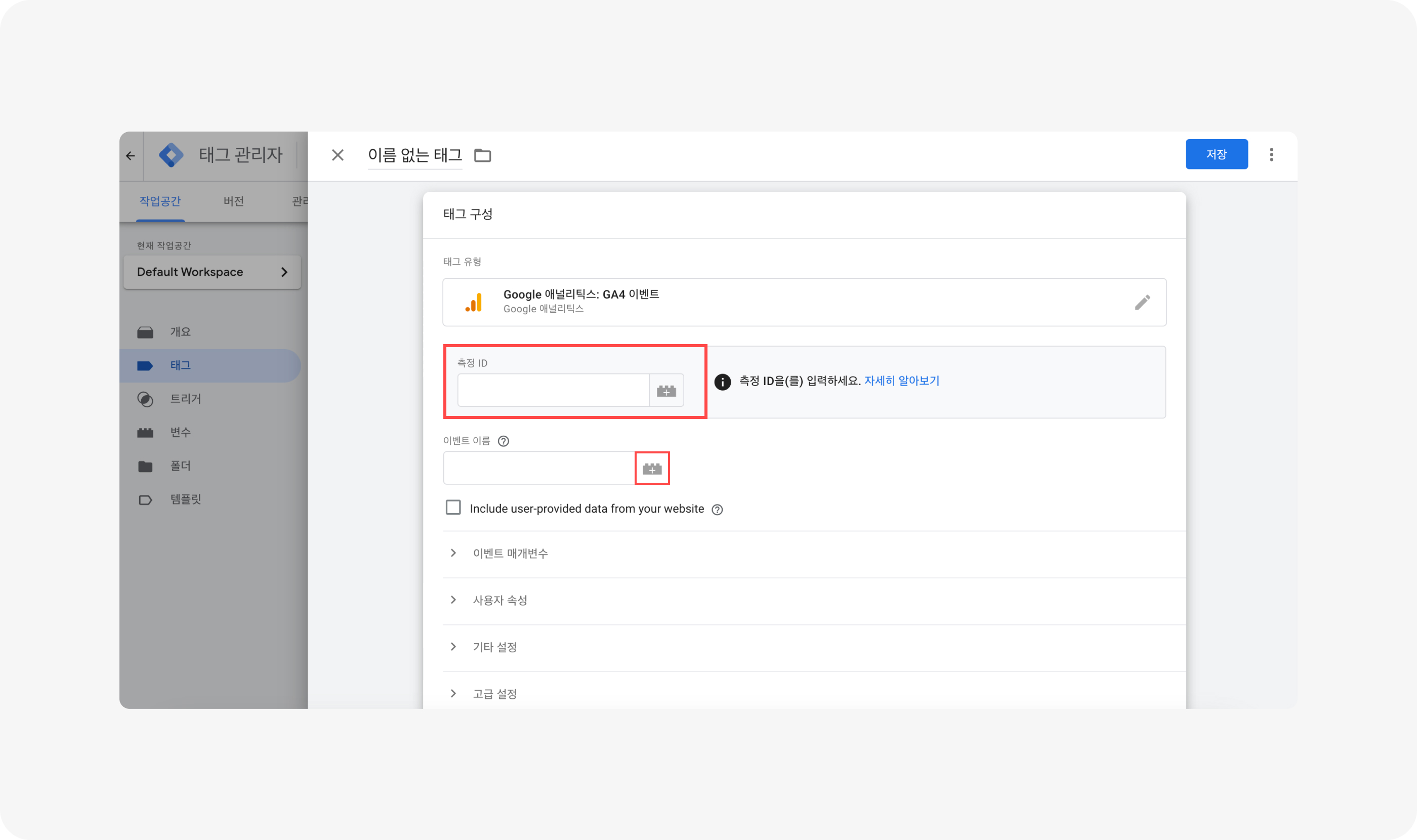Switch to the 작업공간 tab
The width and height of the screenshot is (1417, 840).
coord(160,201)
